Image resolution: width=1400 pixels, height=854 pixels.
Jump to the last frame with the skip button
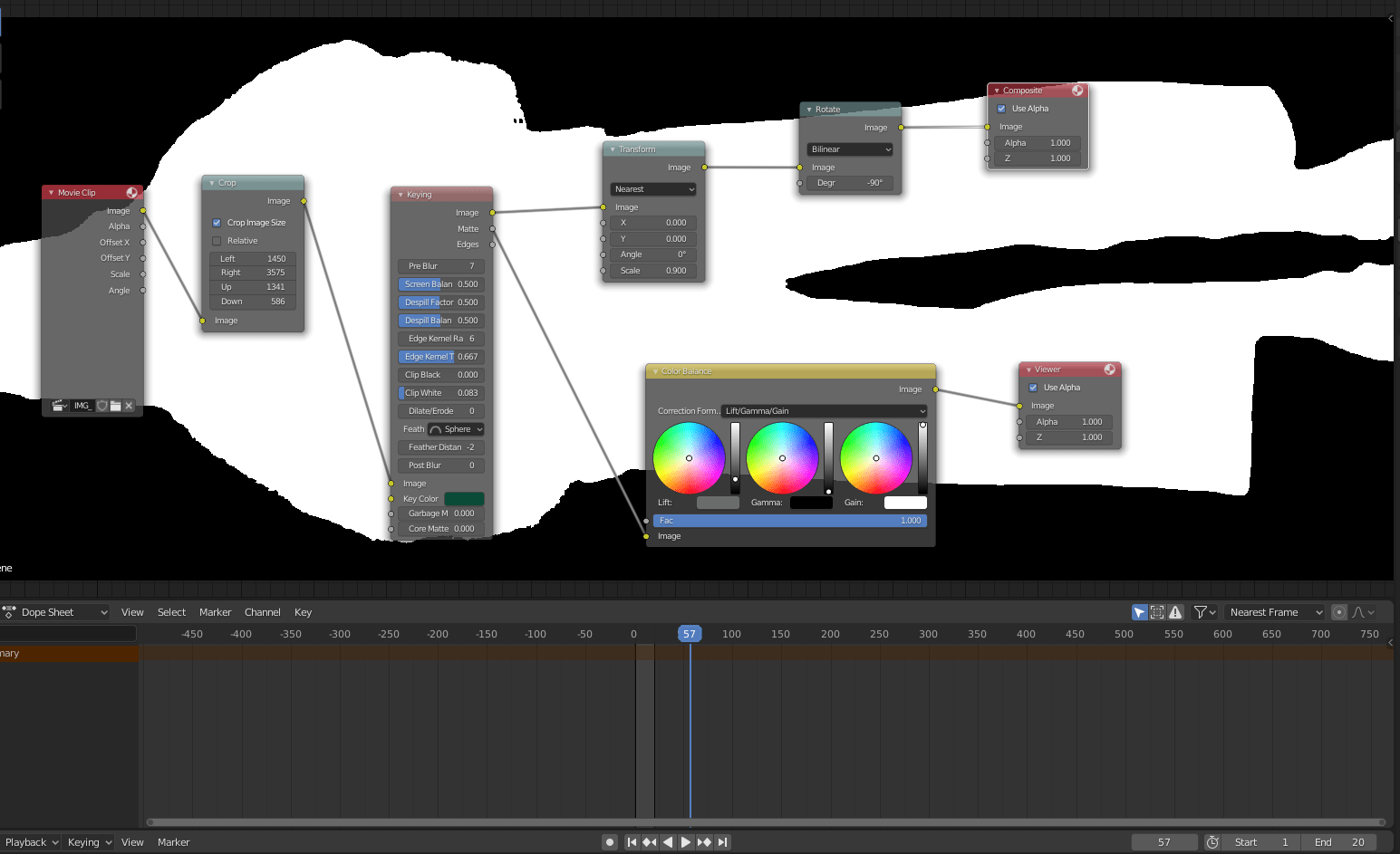click(x=722, y=842)
